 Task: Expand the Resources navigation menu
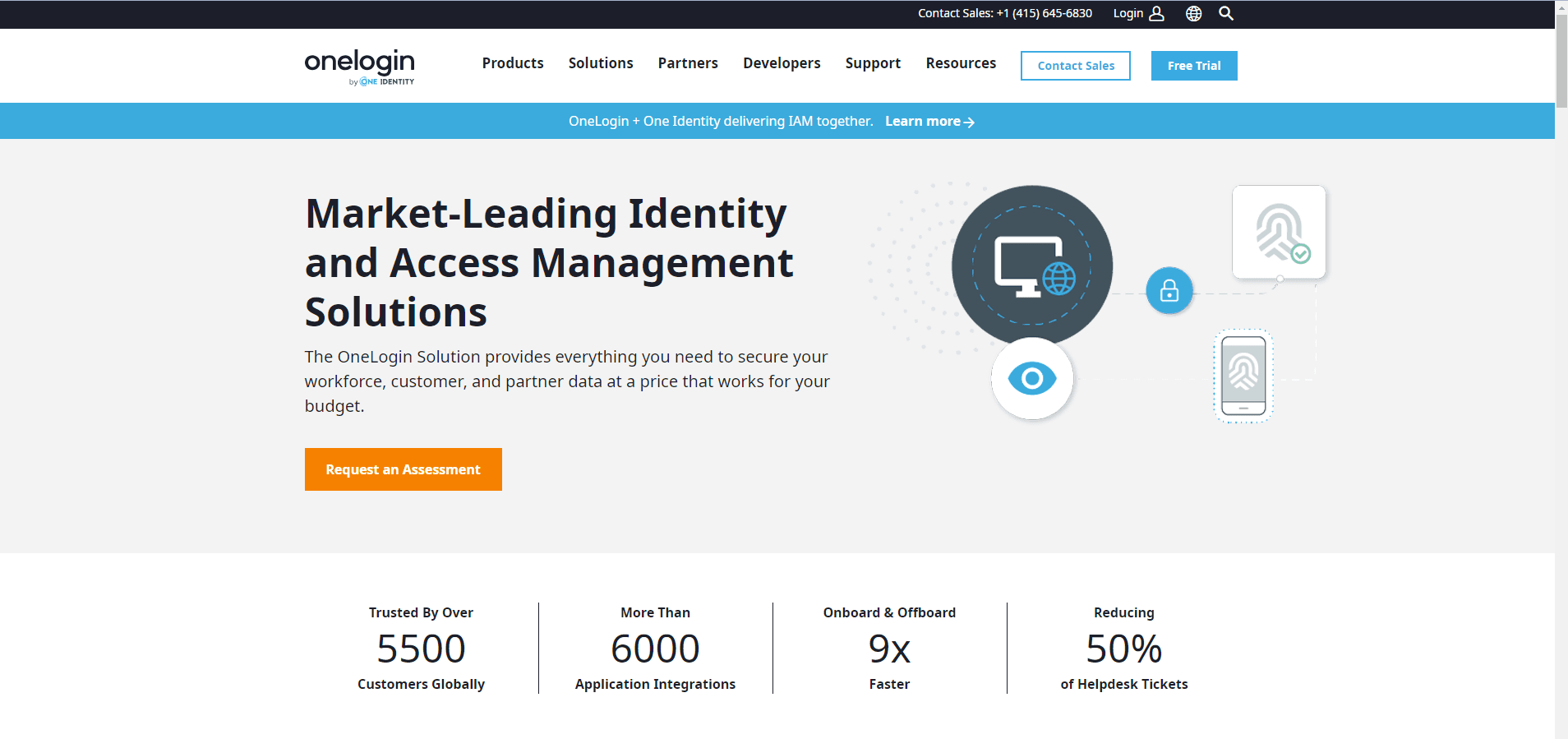pyautogui.click(x=961, y=63)
